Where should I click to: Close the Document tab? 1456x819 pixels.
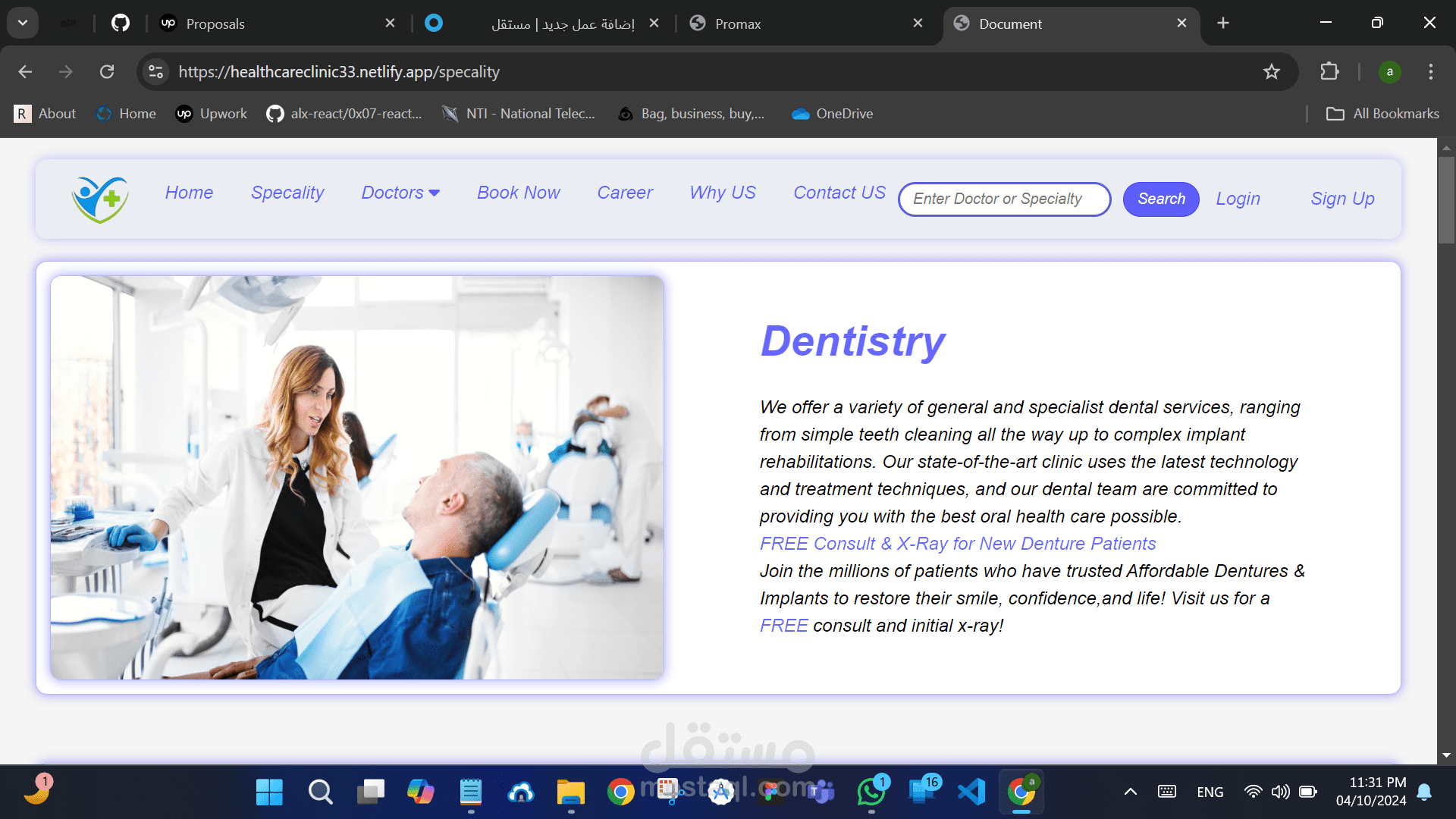pyautogui.click(x=1181, y=24)
